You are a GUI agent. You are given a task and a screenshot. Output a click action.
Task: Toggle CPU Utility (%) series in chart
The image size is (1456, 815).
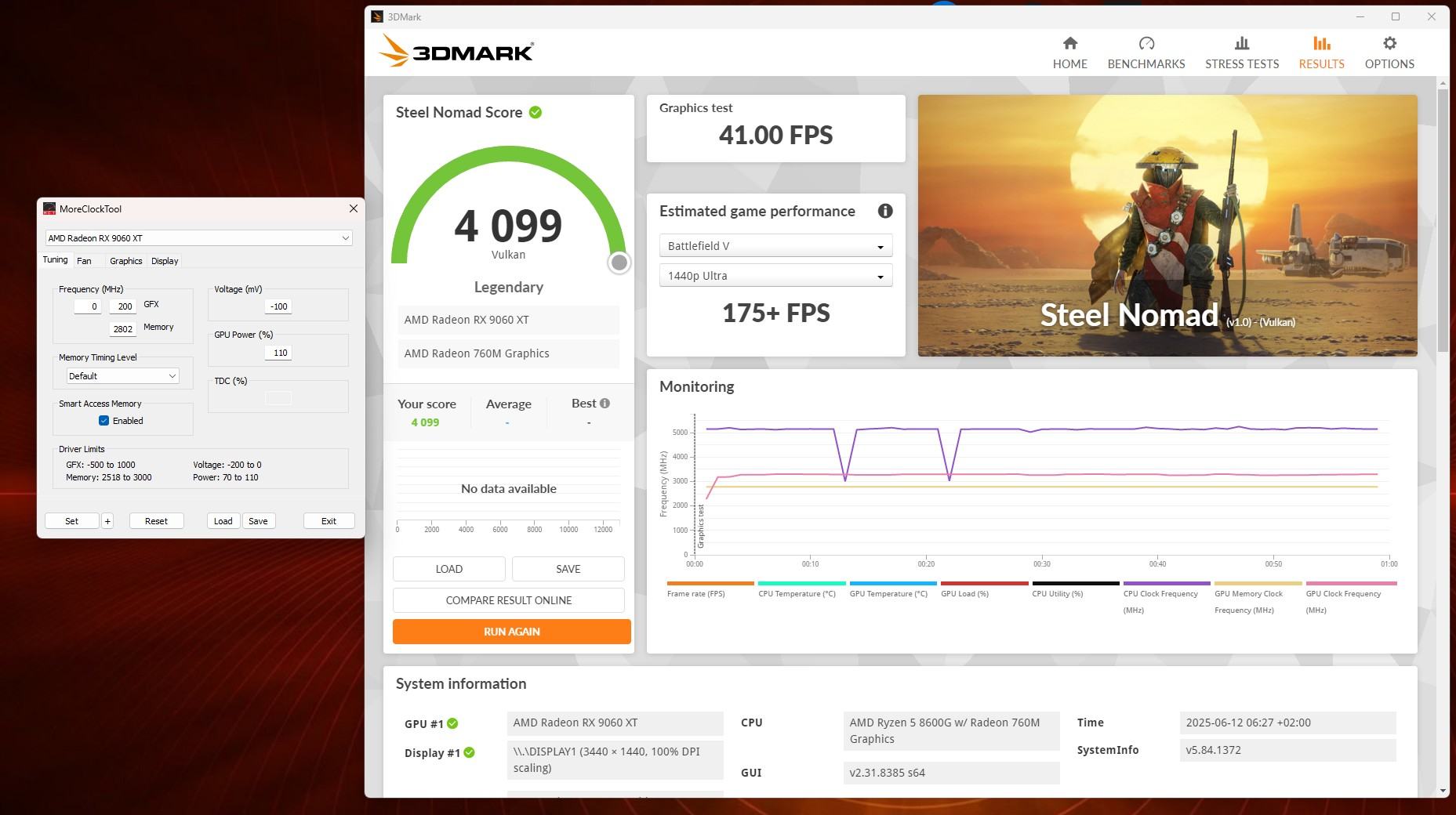[x=1075, y=589]
